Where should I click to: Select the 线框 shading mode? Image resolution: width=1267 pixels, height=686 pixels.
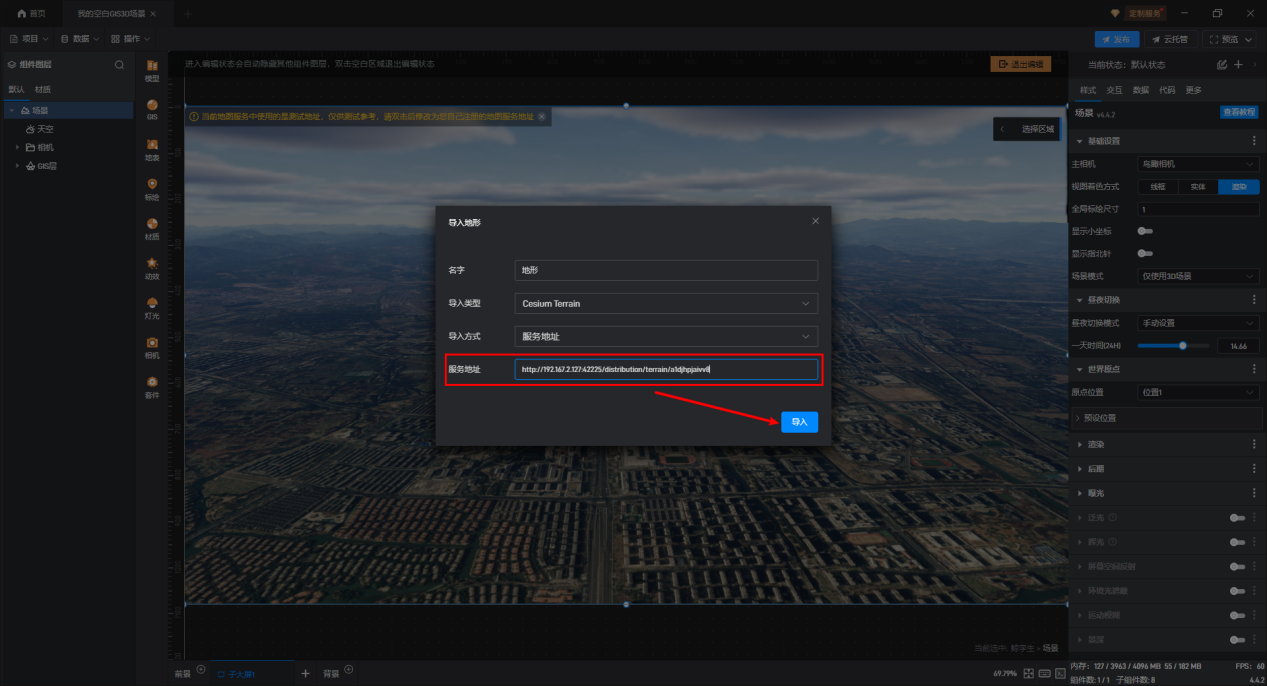click(x=1158, y=186)
